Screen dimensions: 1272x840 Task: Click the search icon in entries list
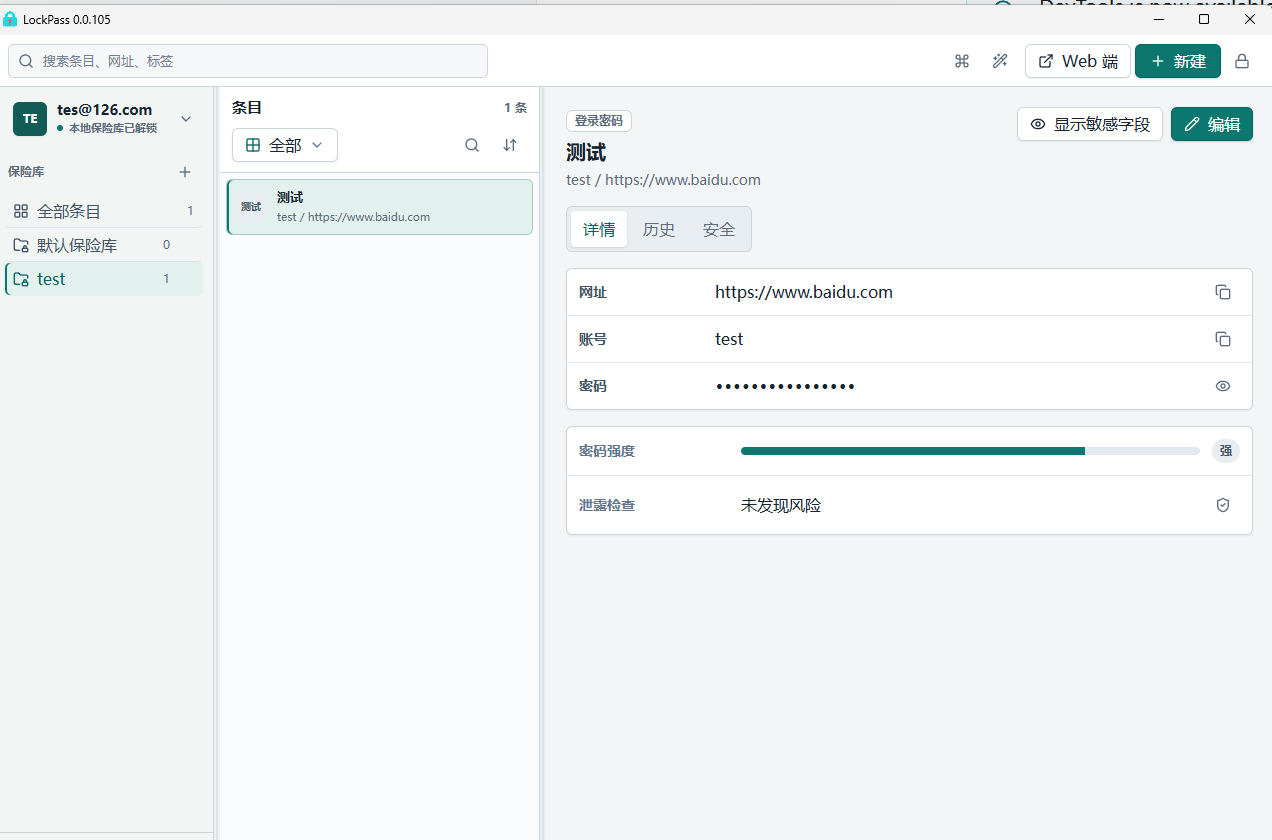coord(472,145)
